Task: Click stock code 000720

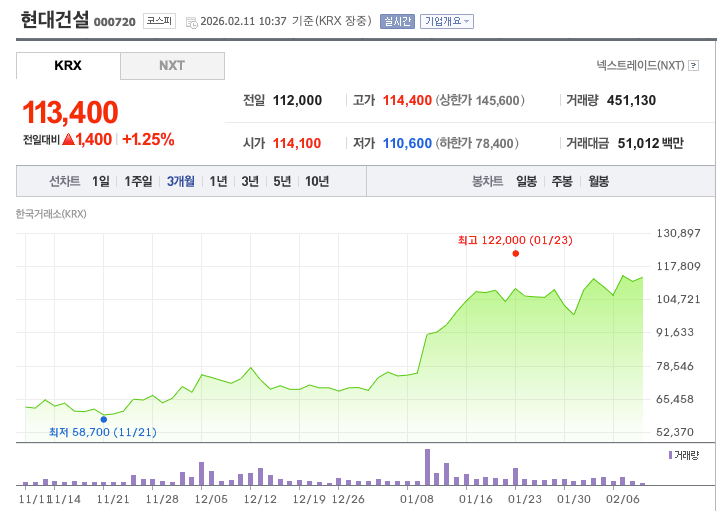Action: [115, 22]
